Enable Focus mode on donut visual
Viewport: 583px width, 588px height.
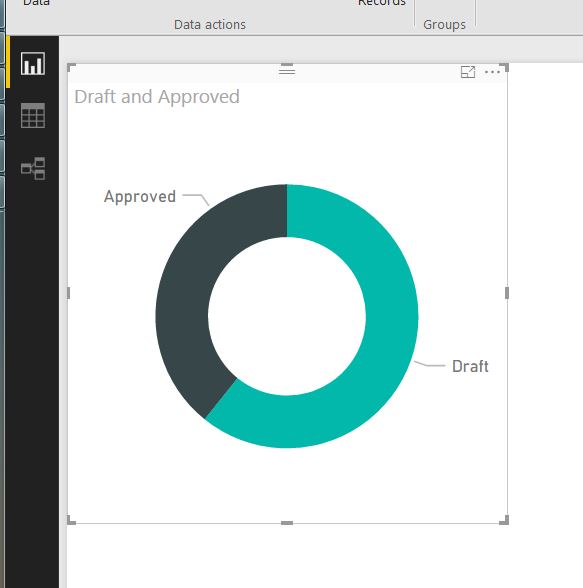468,72
